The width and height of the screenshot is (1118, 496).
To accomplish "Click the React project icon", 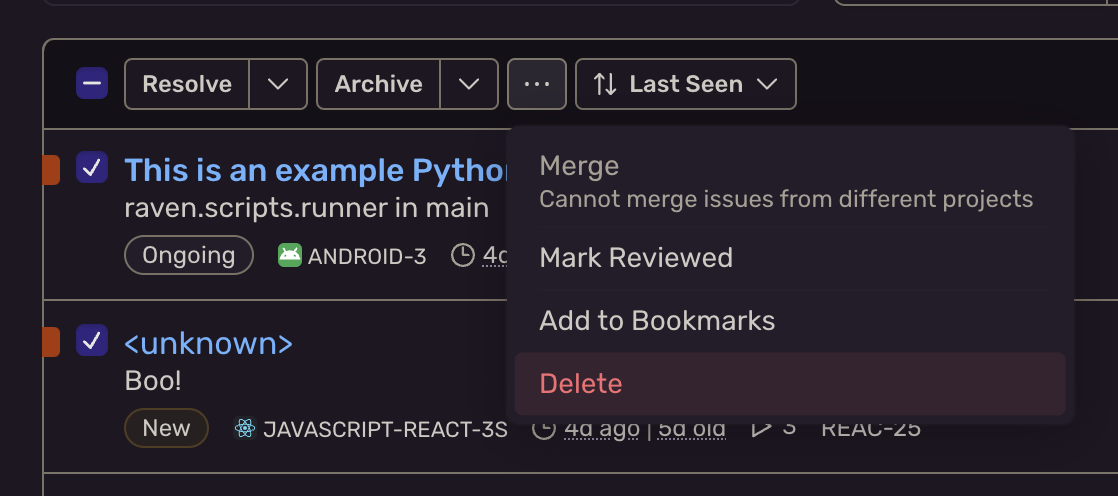I will 245,428.
